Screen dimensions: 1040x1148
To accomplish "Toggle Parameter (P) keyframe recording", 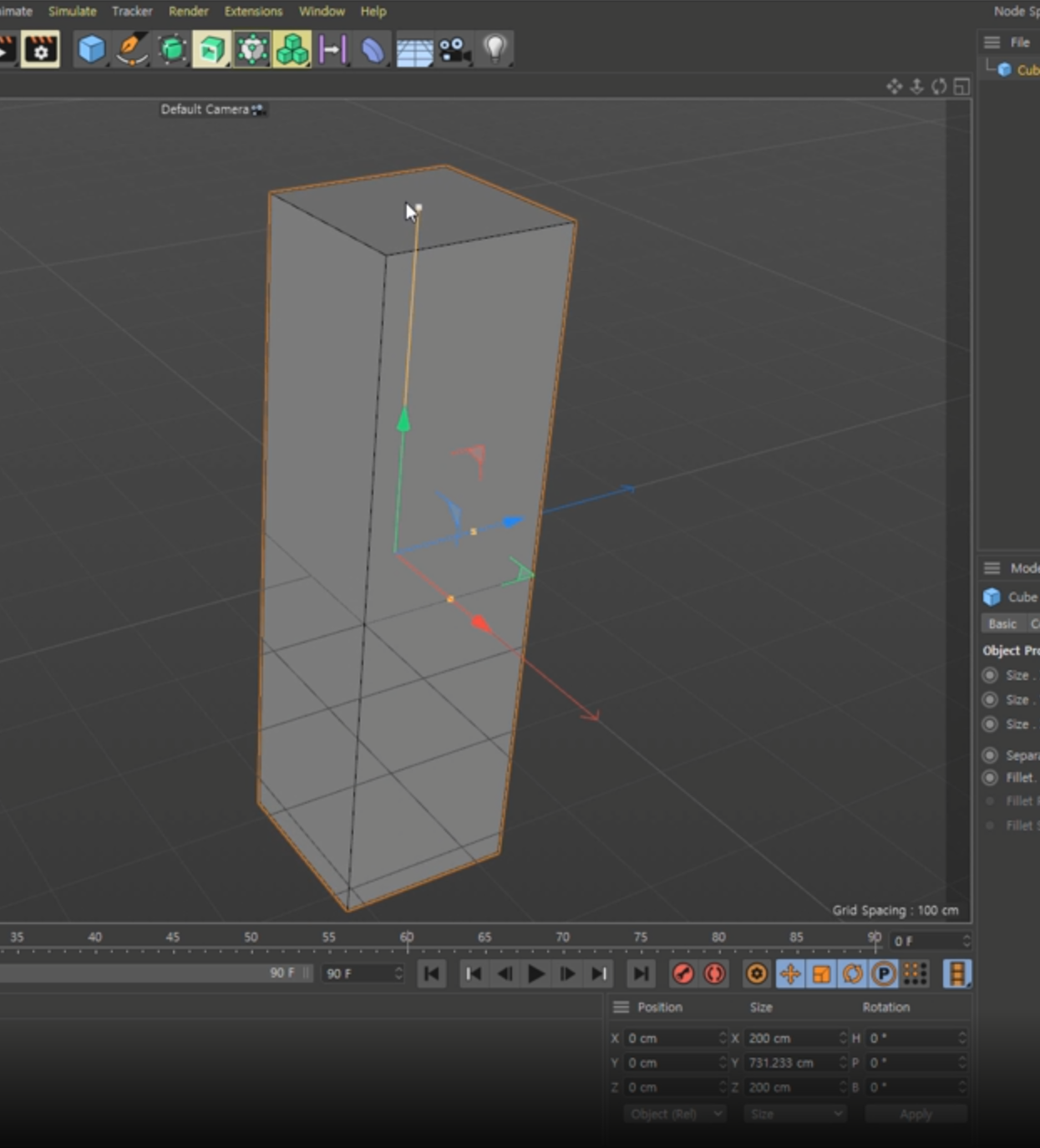I will click(x=884, y=974).
